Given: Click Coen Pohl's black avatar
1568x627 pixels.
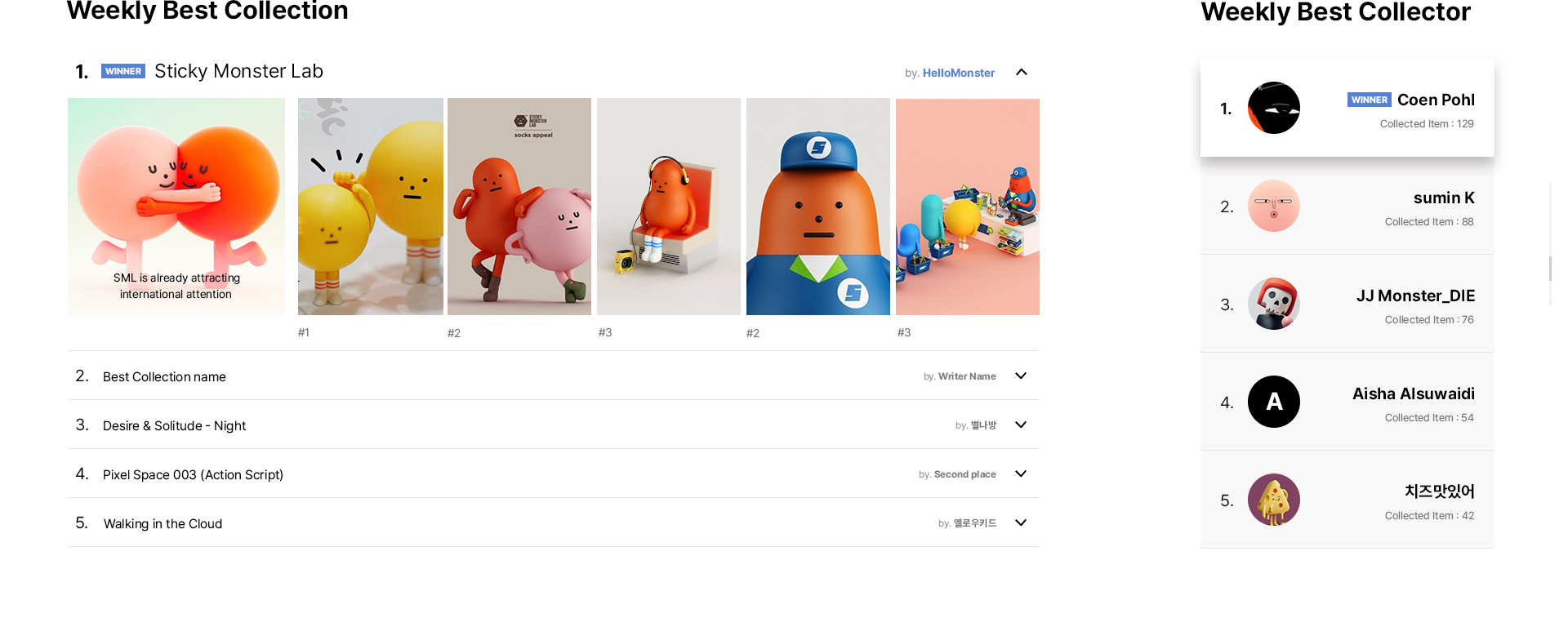Looking at the screenshot, I should coord(1273,108).
